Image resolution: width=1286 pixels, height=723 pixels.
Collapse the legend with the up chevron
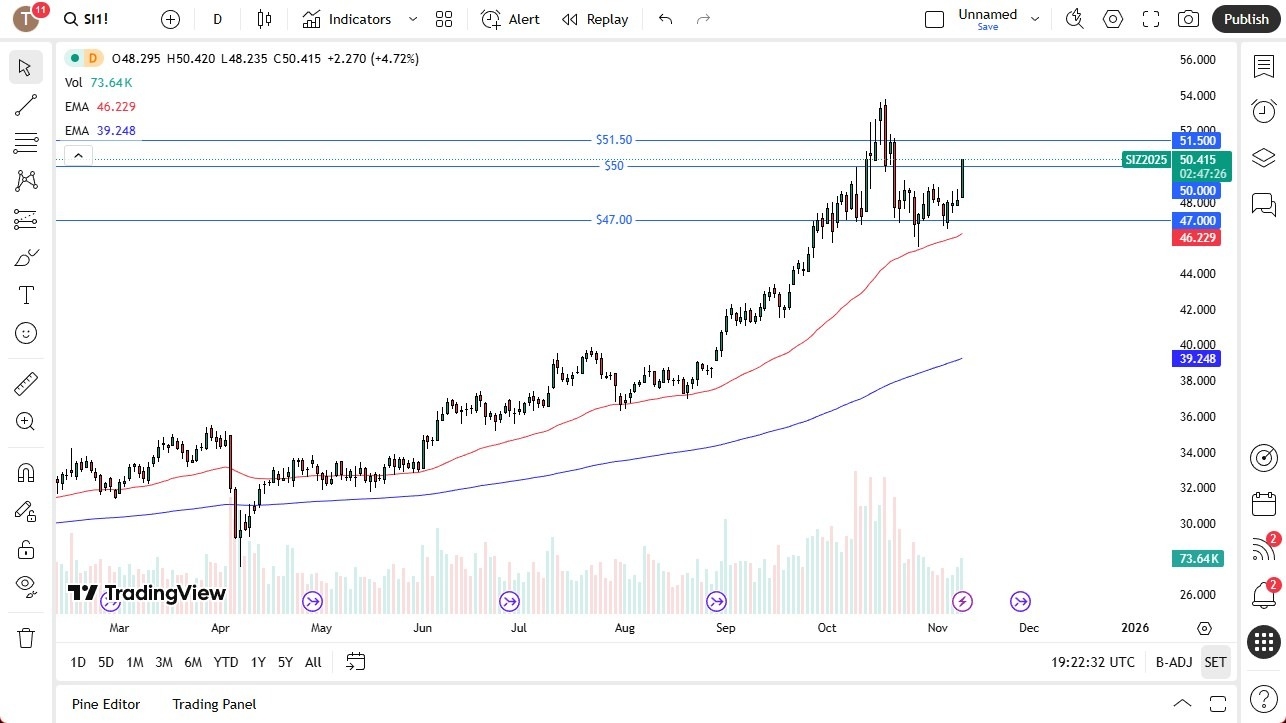coord(78,155)
